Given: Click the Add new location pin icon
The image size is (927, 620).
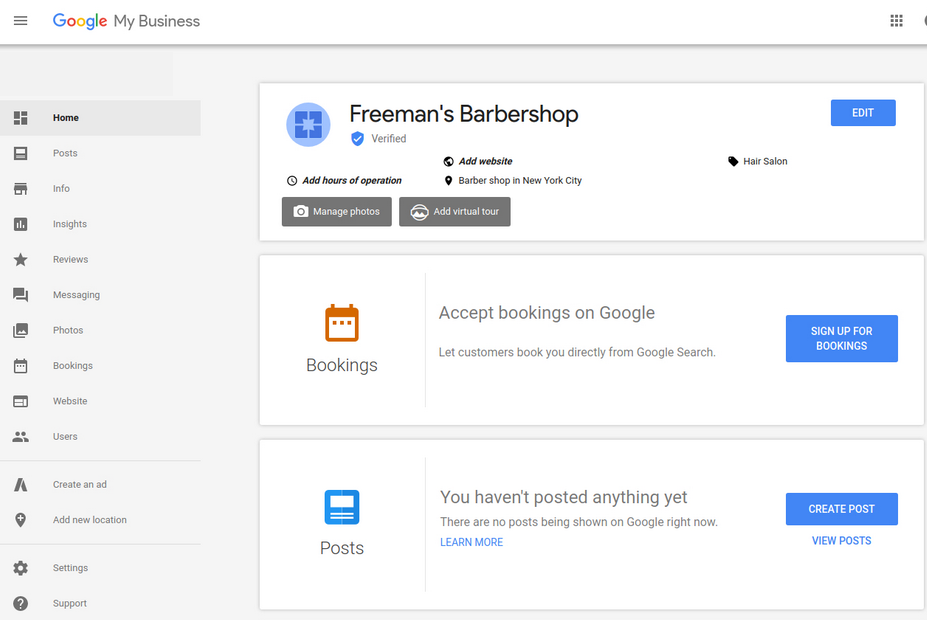Looking at the screenshot, I should coord(21,520).
